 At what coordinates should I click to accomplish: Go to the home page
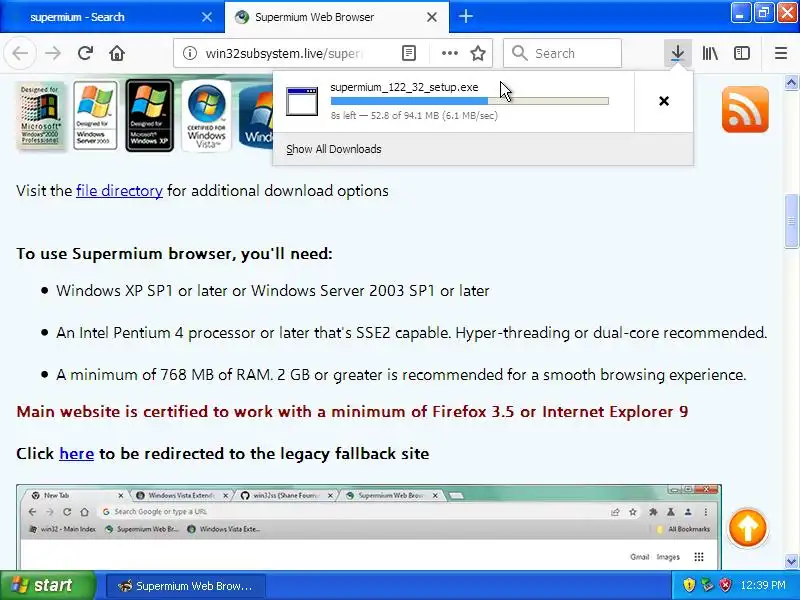pyautogui.click(x=117, y=53)
